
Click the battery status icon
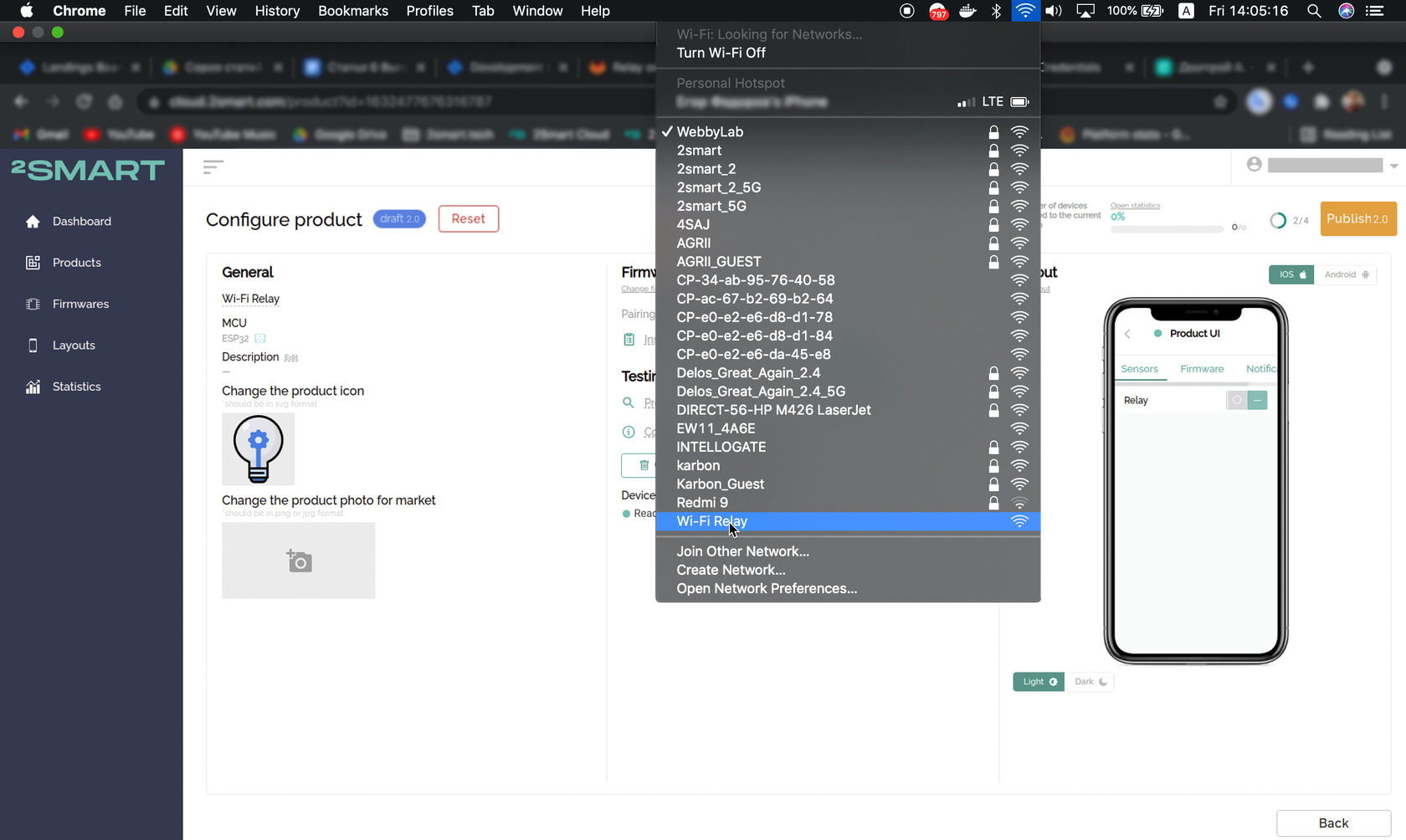[1152, 11]
